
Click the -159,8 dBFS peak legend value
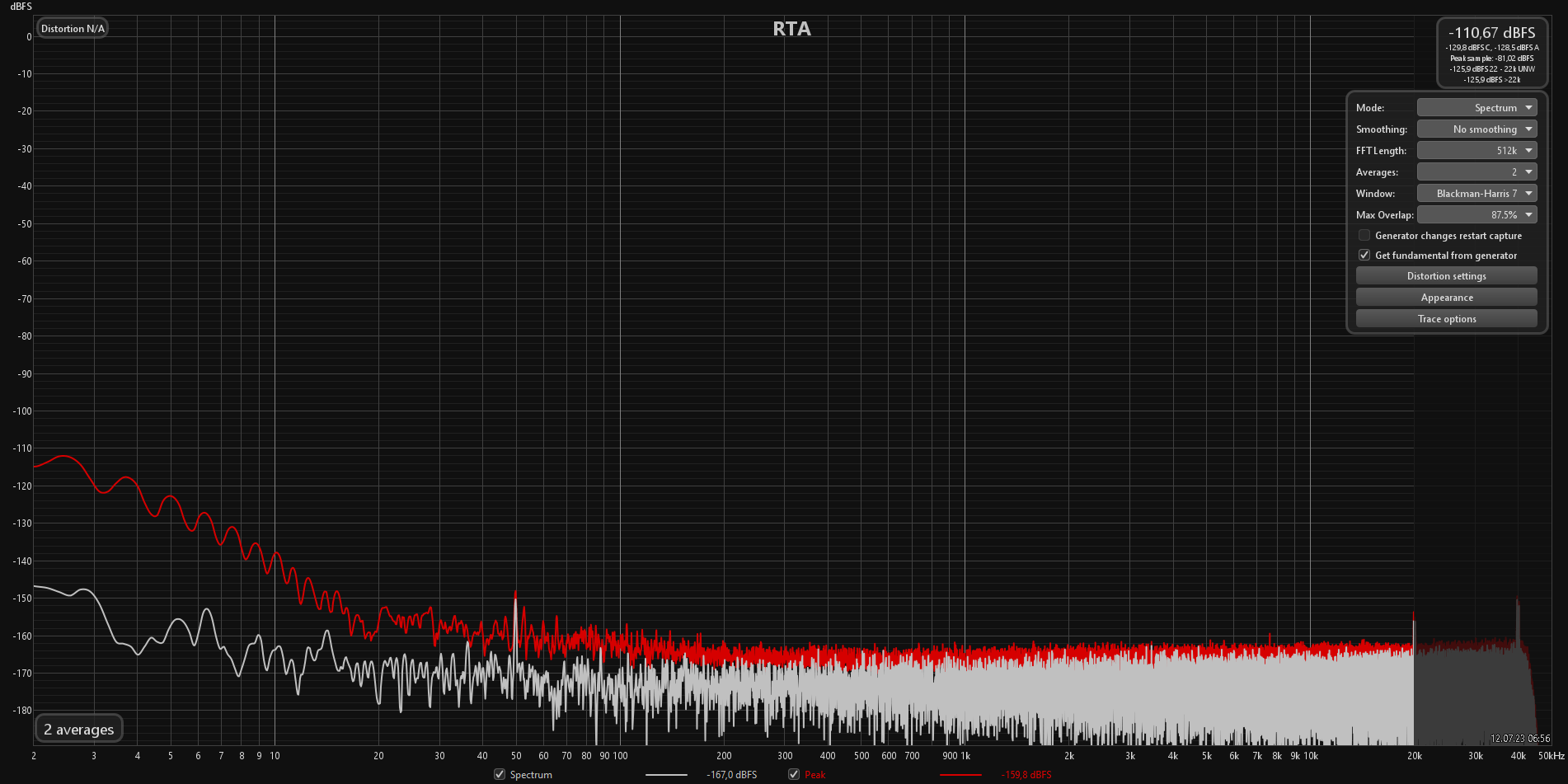[1026, 775]
